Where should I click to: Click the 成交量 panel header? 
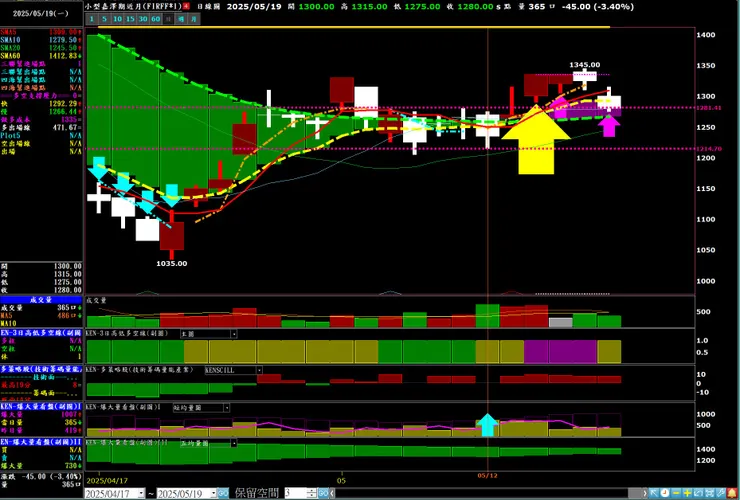pyautogui.click(x=42, y=300)
